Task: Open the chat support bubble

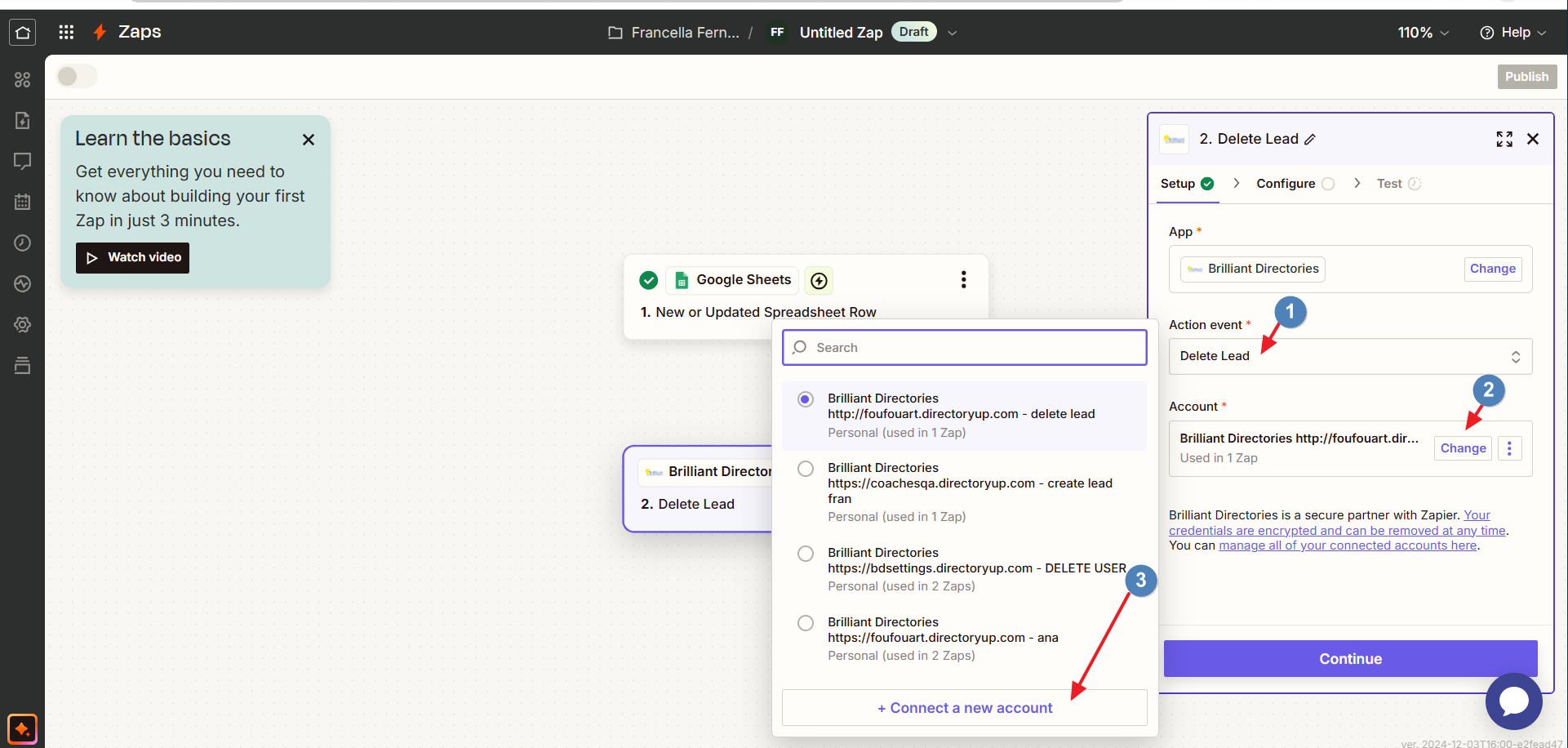Action: tap(1513, 701)
